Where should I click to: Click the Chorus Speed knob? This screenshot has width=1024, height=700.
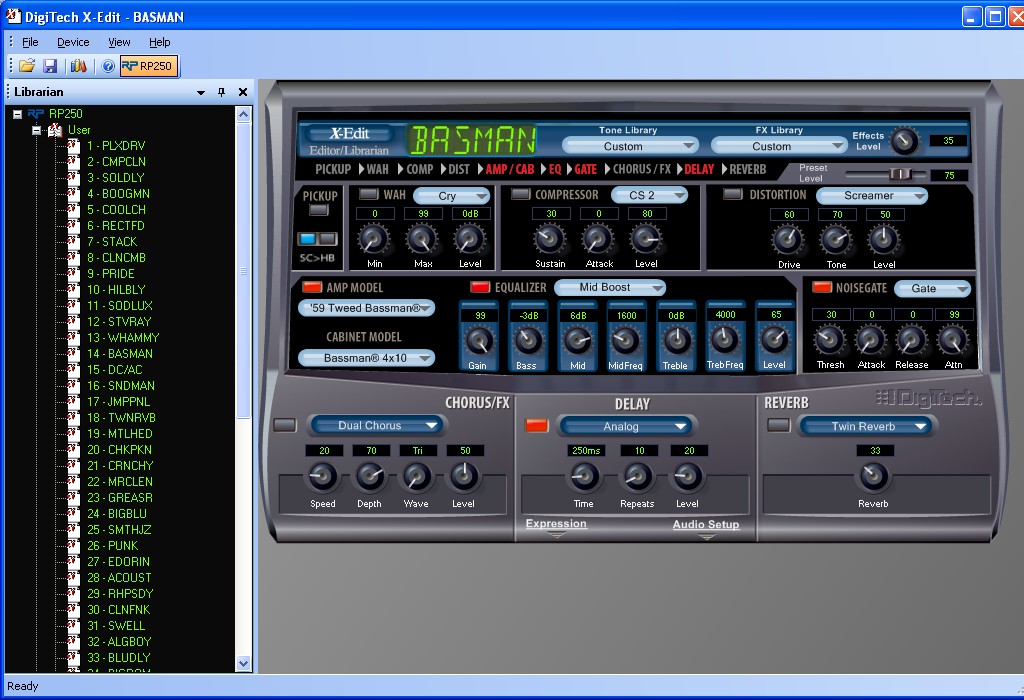323,477
